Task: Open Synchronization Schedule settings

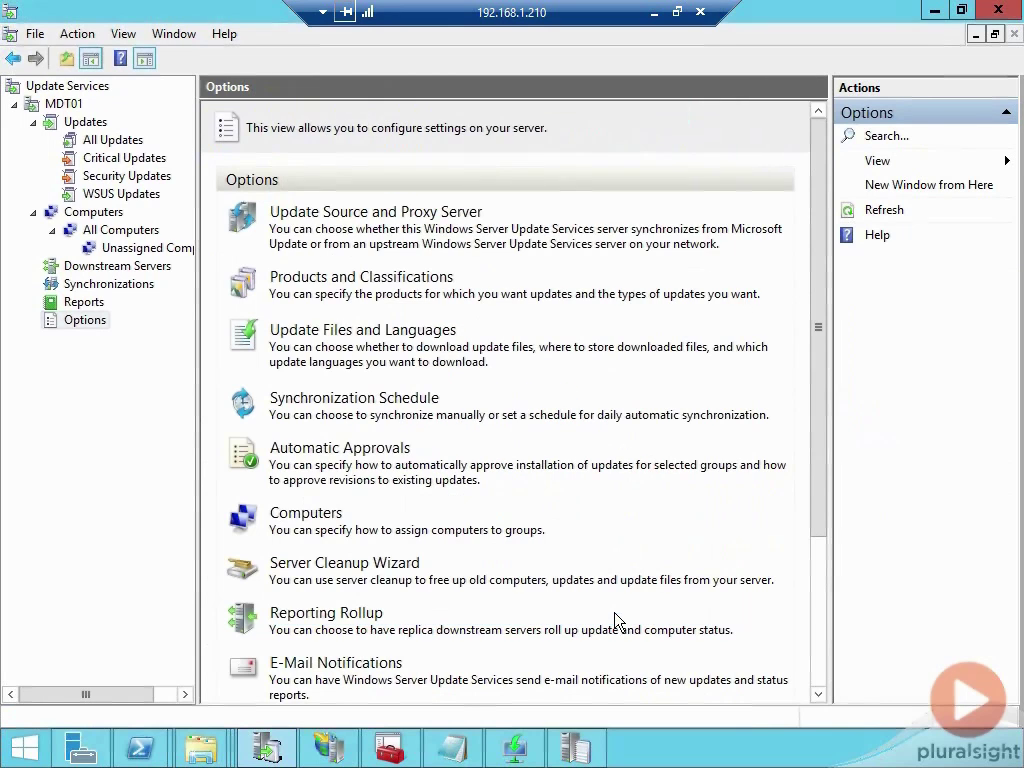Action: pyautogui.click(x=354, y=398)
